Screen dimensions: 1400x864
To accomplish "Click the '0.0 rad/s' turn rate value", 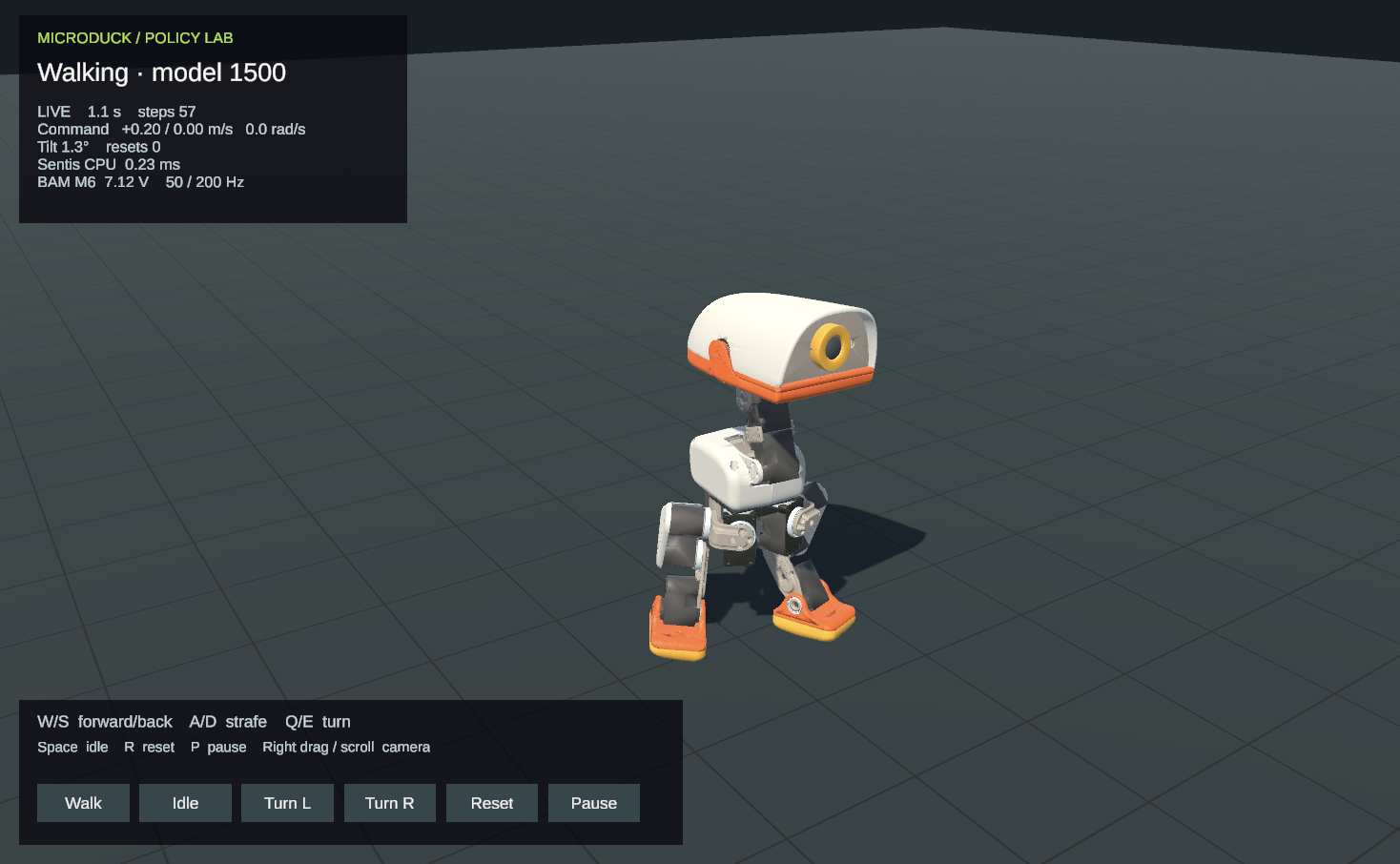I will (276, 129).
